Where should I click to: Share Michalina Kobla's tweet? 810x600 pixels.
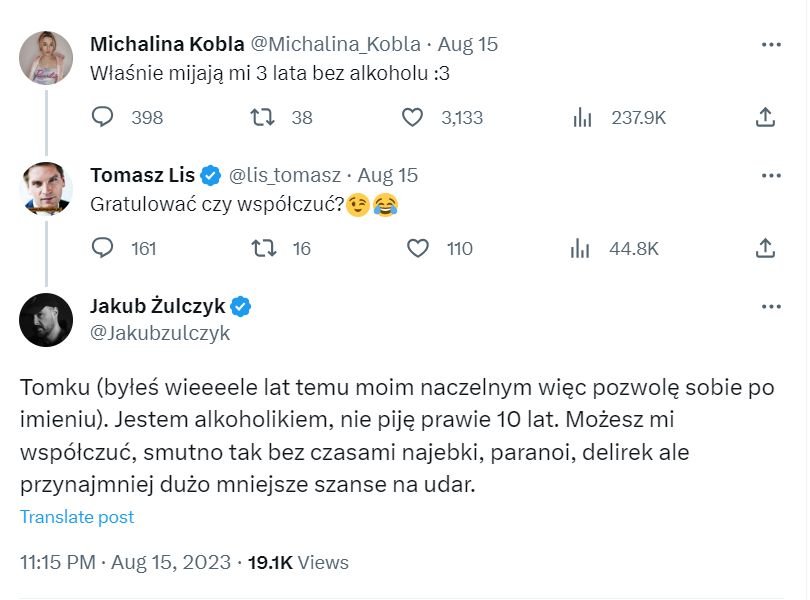click(x=765, y=117)
